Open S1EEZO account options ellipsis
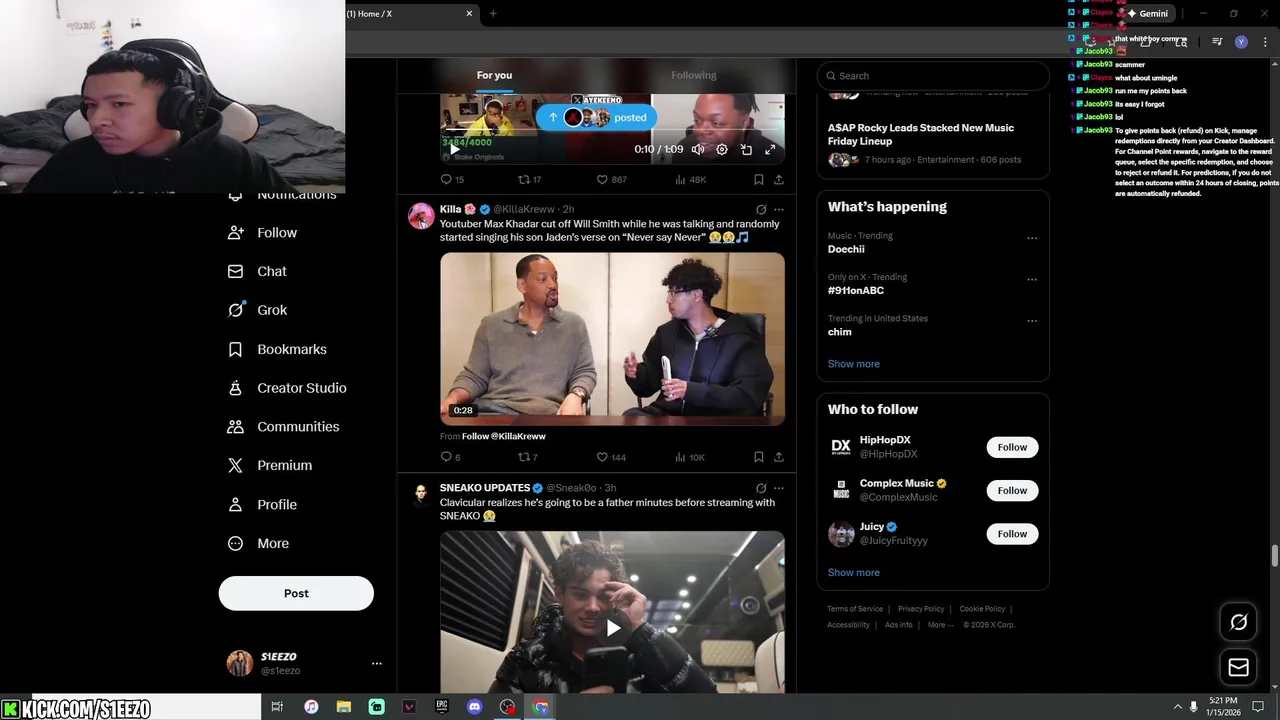Viewport: 1280px width, 720px height. click(x=377, y=663)
